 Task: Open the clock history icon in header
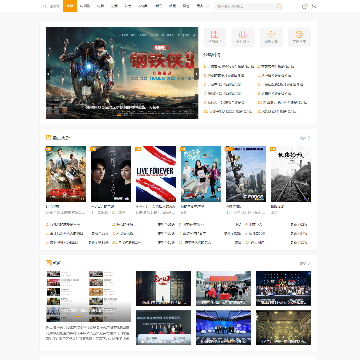(x=304, y=6)
